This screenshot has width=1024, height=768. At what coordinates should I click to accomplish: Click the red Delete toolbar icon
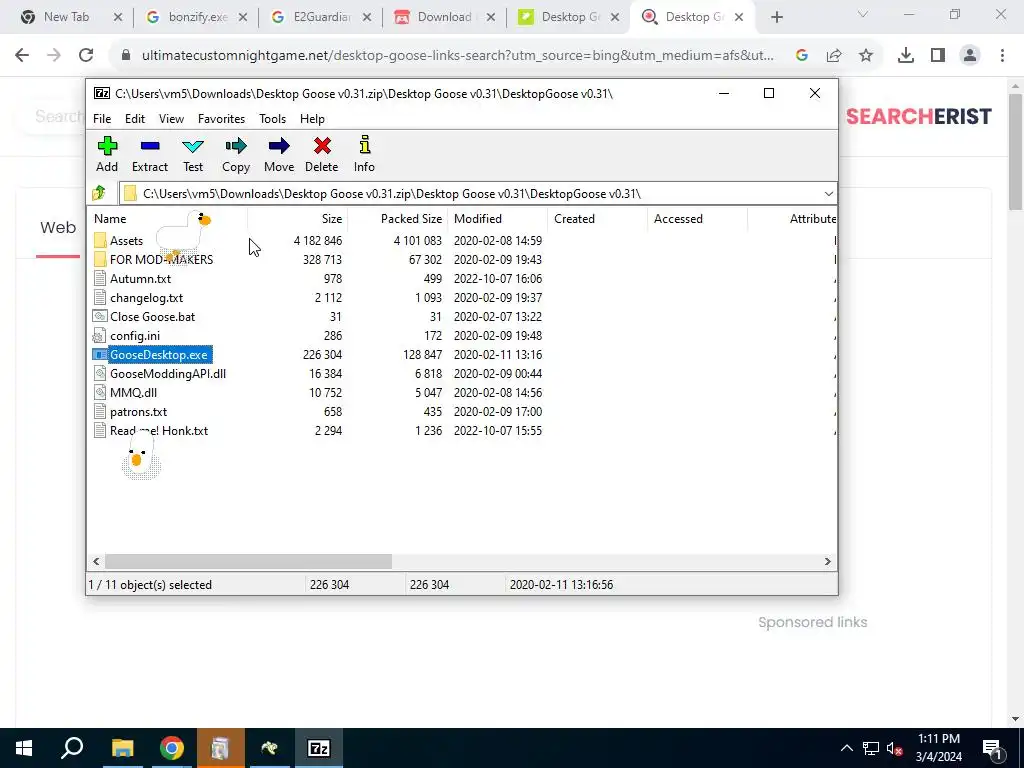pyautogui.click(x=322, y=154)
